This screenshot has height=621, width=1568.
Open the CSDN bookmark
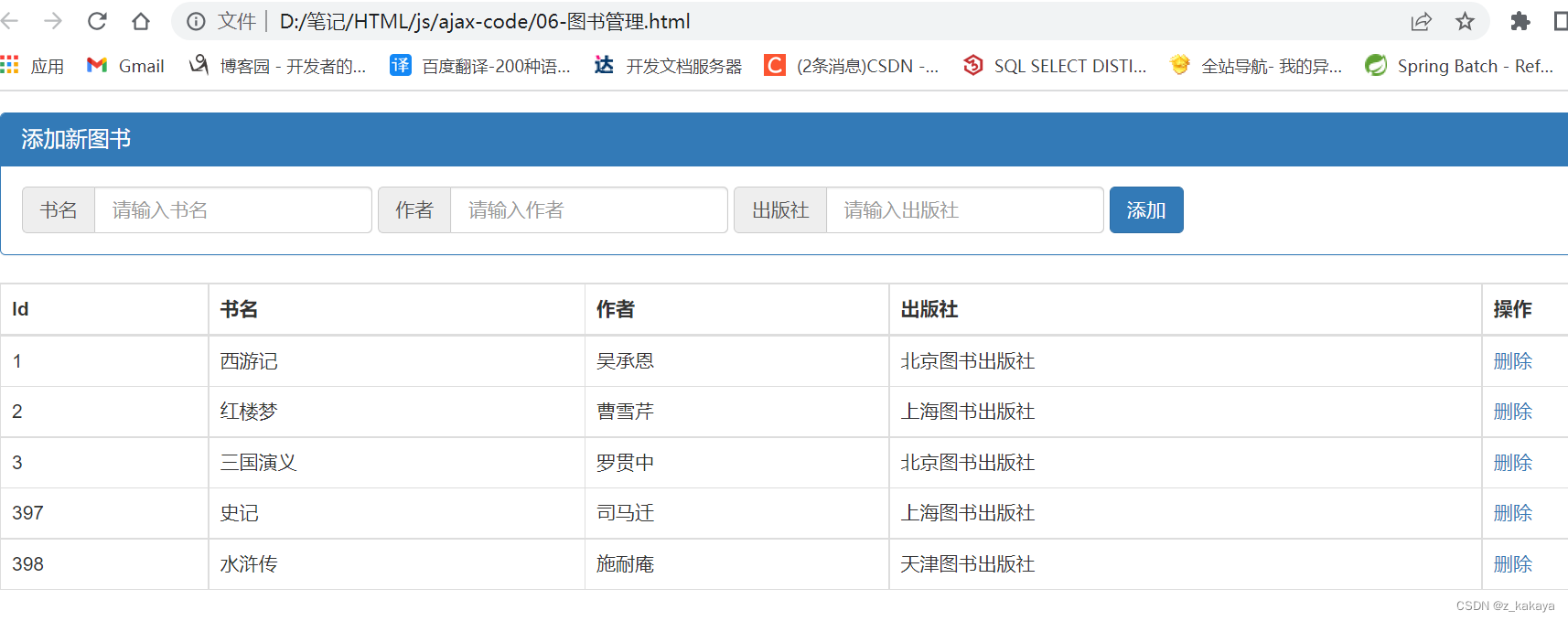pos(852,66)
